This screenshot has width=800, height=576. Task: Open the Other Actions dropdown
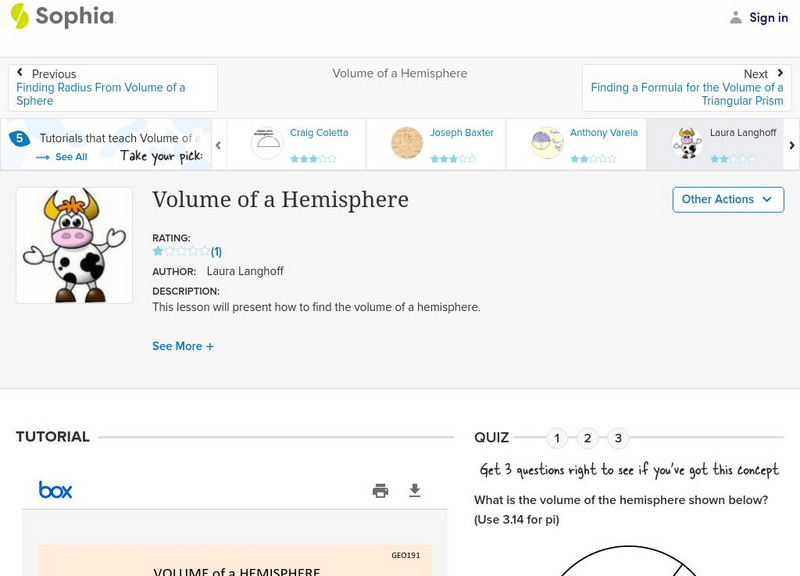(x=726, y=199)
